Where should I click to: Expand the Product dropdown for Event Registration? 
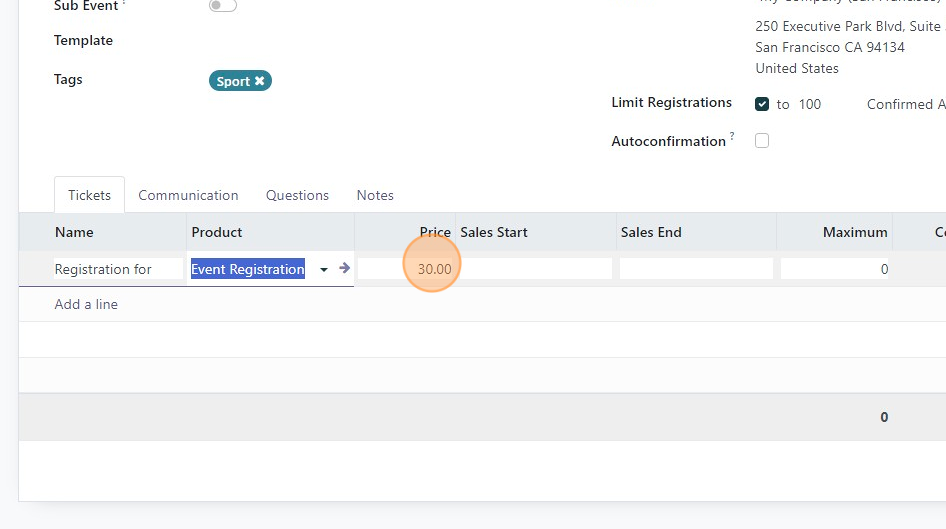324,270
